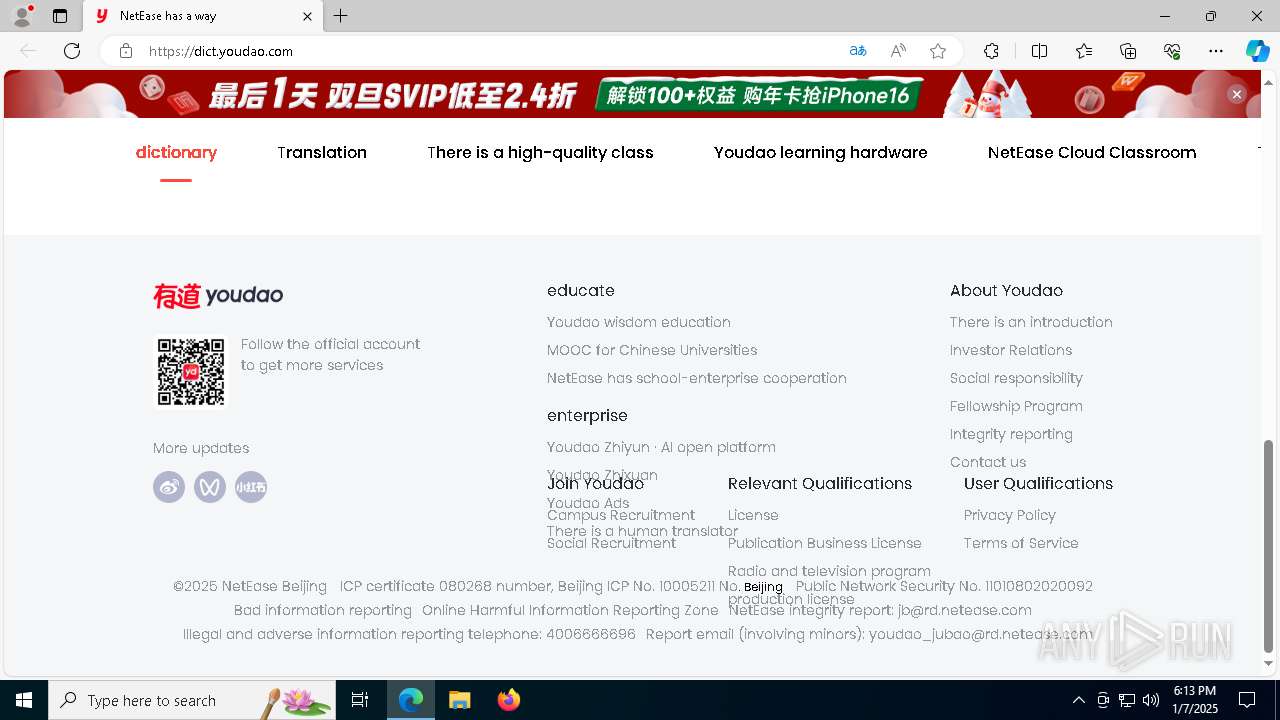Click the address bar URL field

490,51
